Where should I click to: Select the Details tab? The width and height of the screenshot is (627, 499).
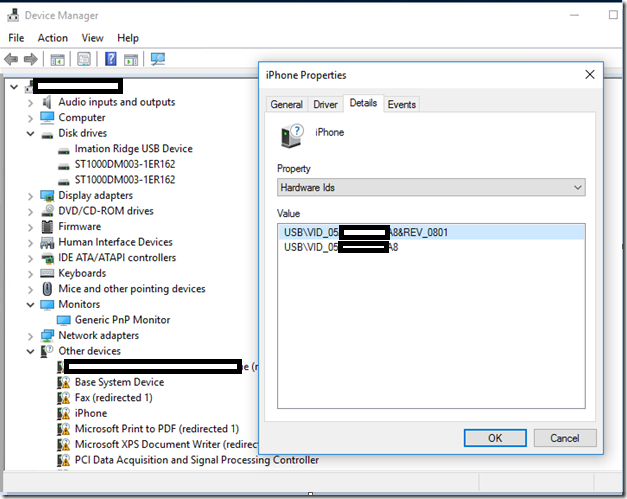coord(363,103)
